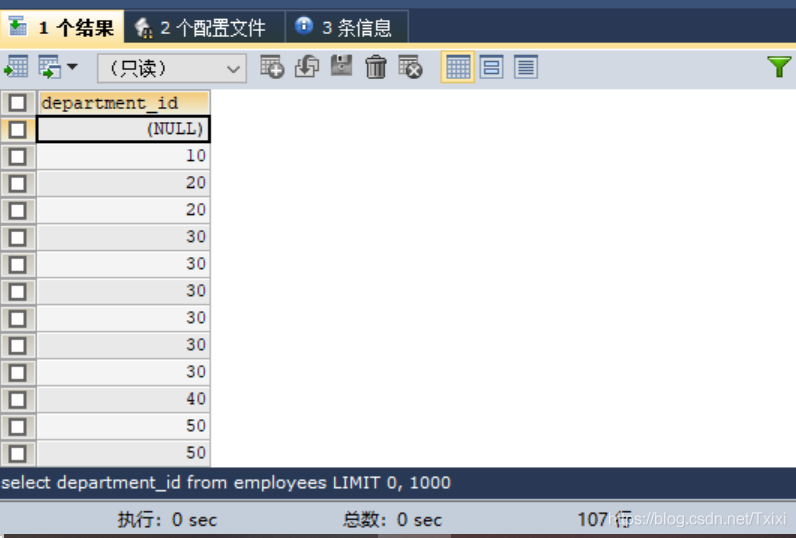Click the insert new row icon
Screen dimensions: 796x538
[x=272, y=67]
